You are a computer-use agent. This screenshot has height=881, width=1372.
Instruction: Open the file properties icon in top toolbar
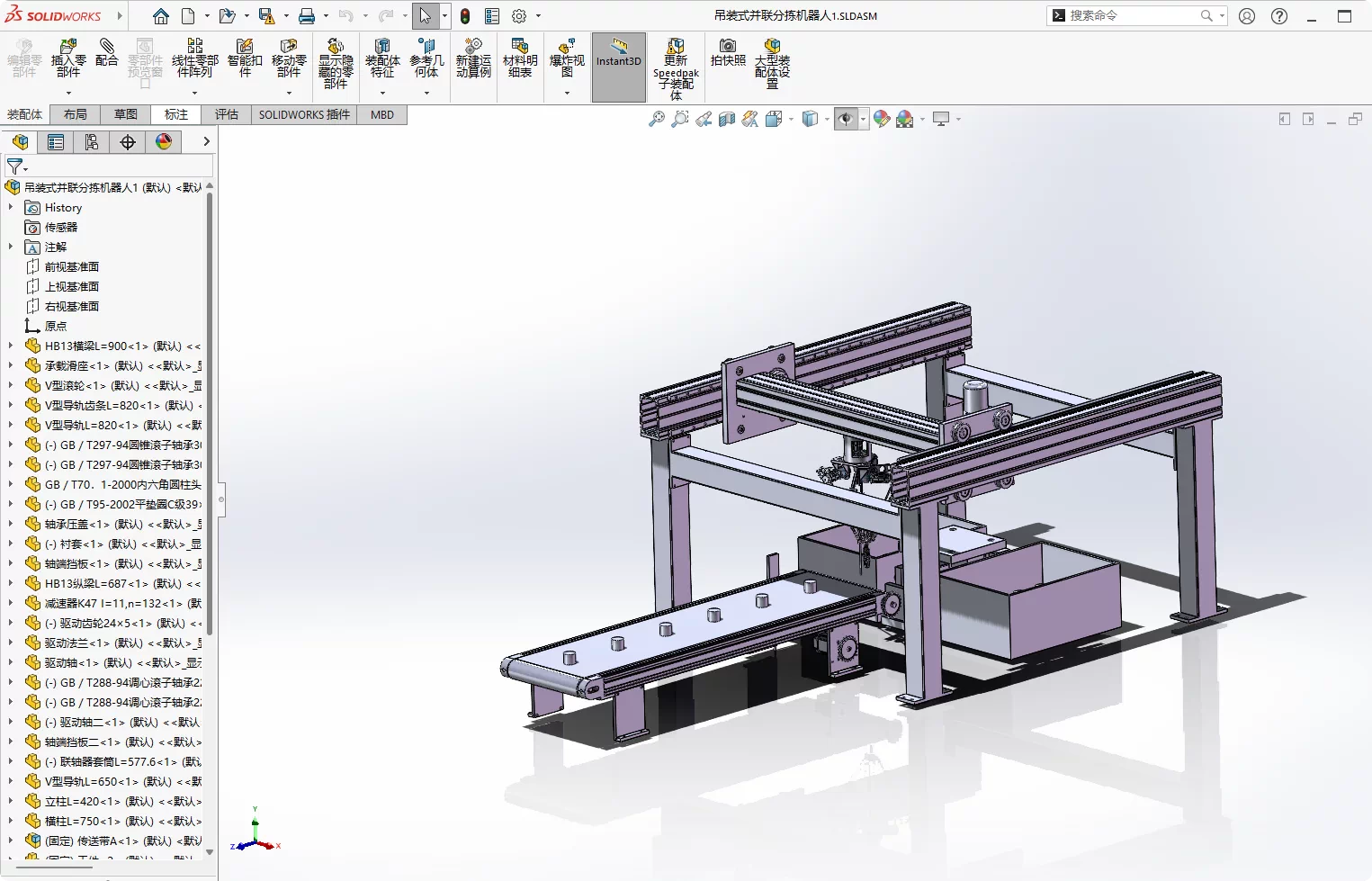(492, 16)
